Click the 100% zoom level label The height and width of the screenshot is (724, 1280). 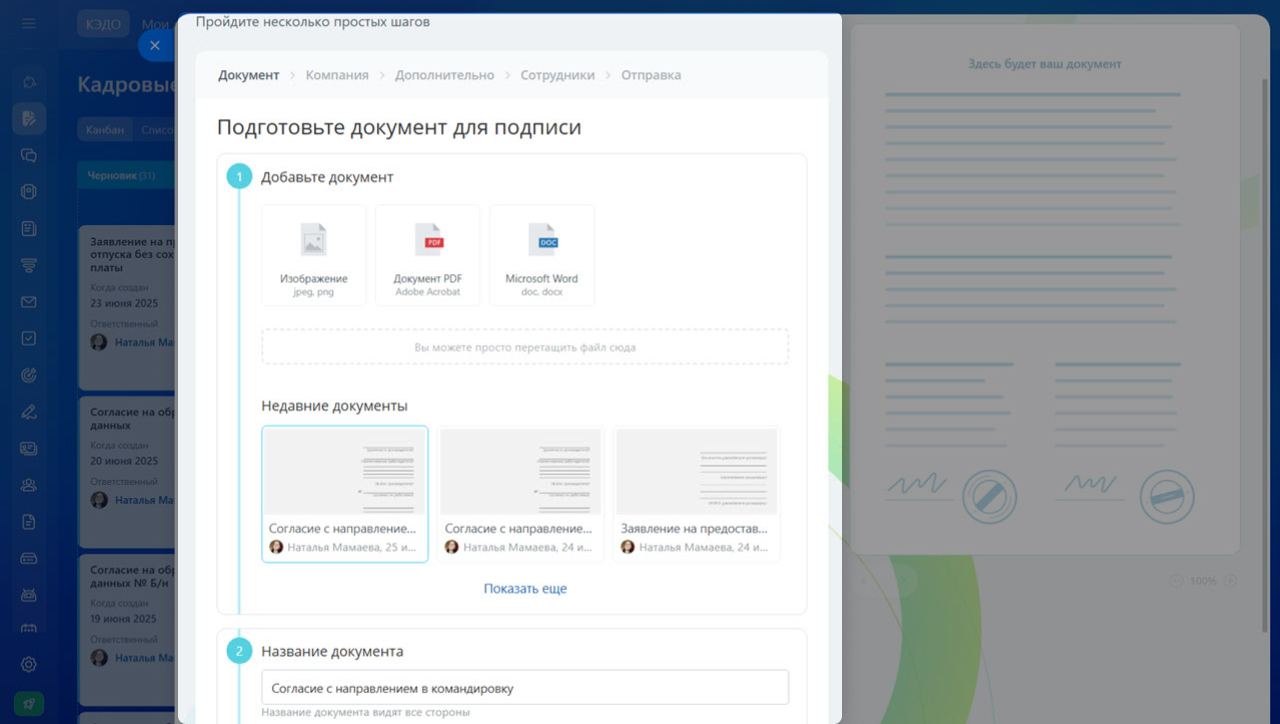1203,581
